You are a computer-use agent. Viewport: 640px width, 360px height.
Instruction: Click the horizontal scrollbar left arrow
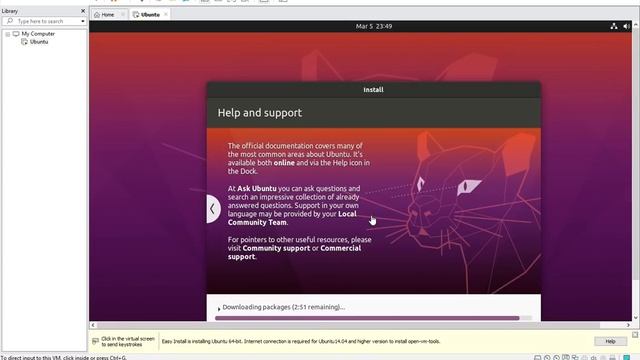point(93,325)
